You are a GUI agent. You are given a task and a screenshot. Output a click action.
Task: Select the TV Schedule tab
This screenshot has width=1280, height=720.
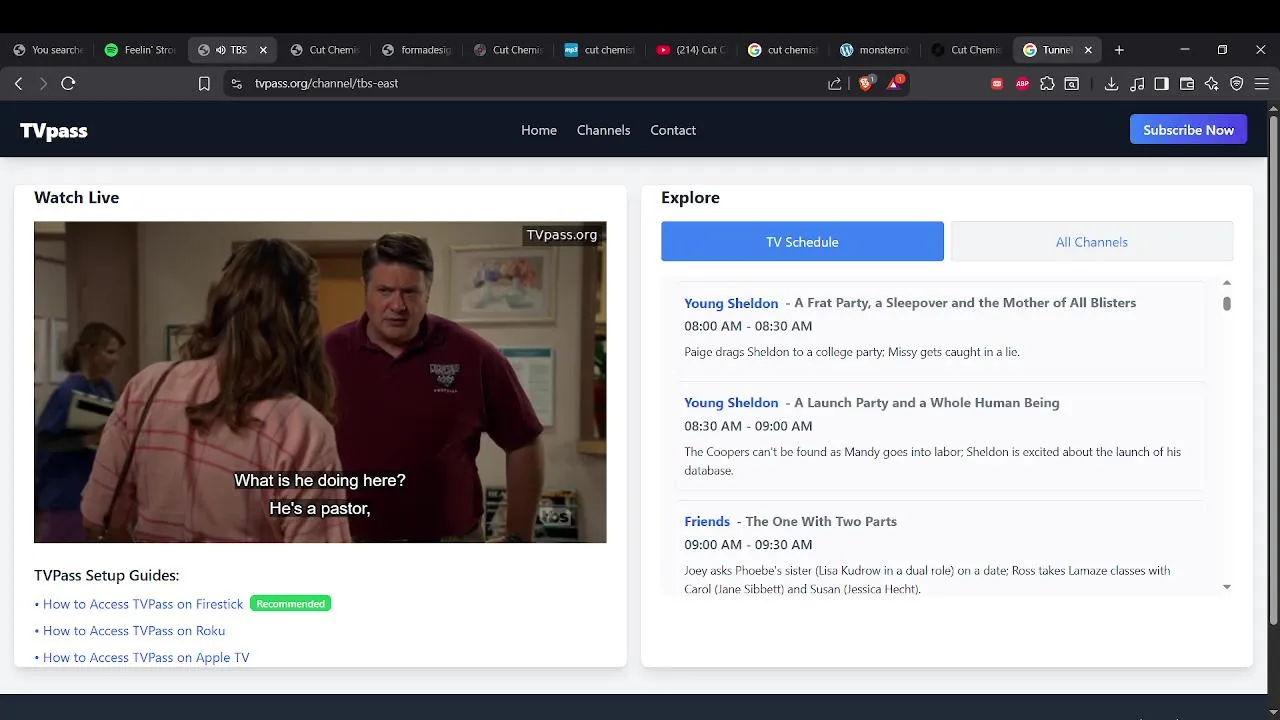[x=802, y=241]
